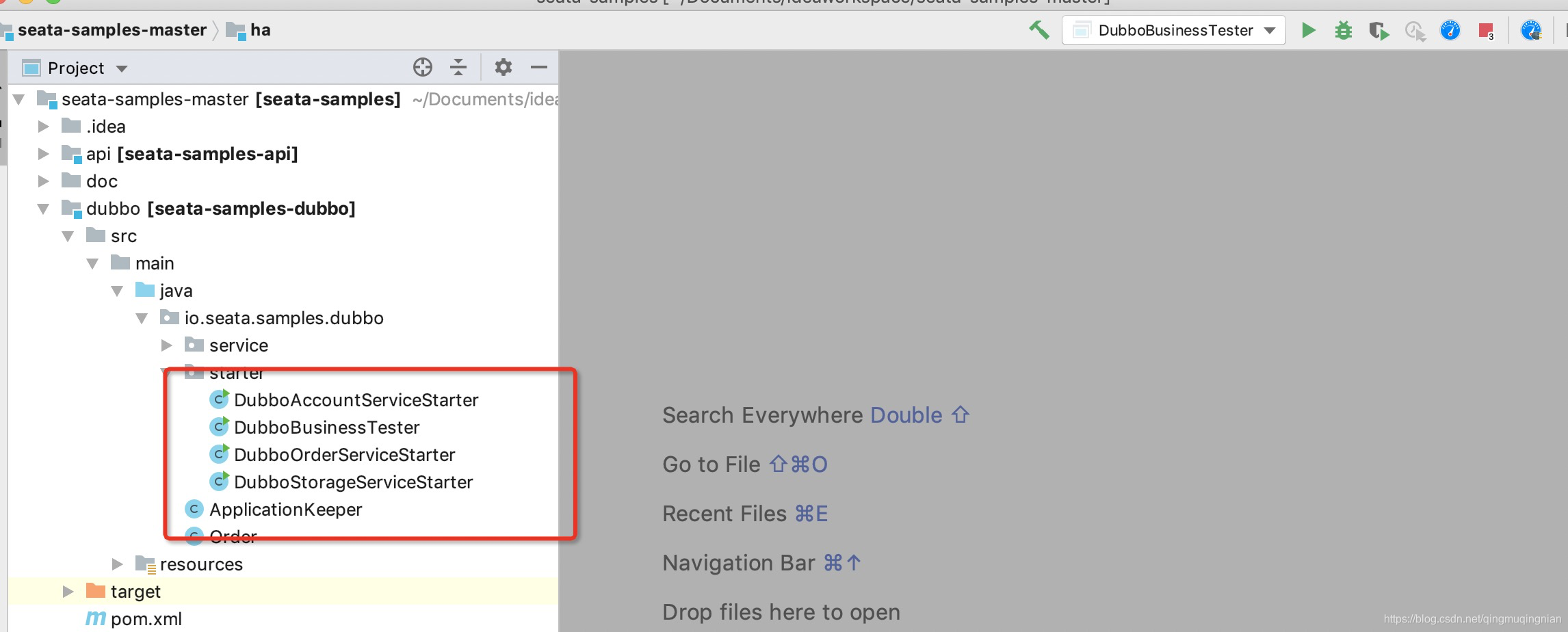Expand the .idea folder
Screen dimensions: 1568x632
(43, 127)
